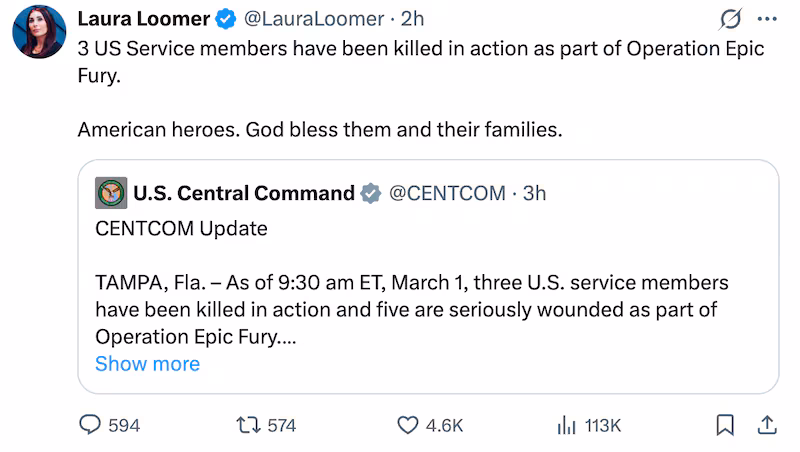Viewport: 800px width, 452px height.
Task: Click the 2h post timestamp
Action: pos(413,19)
